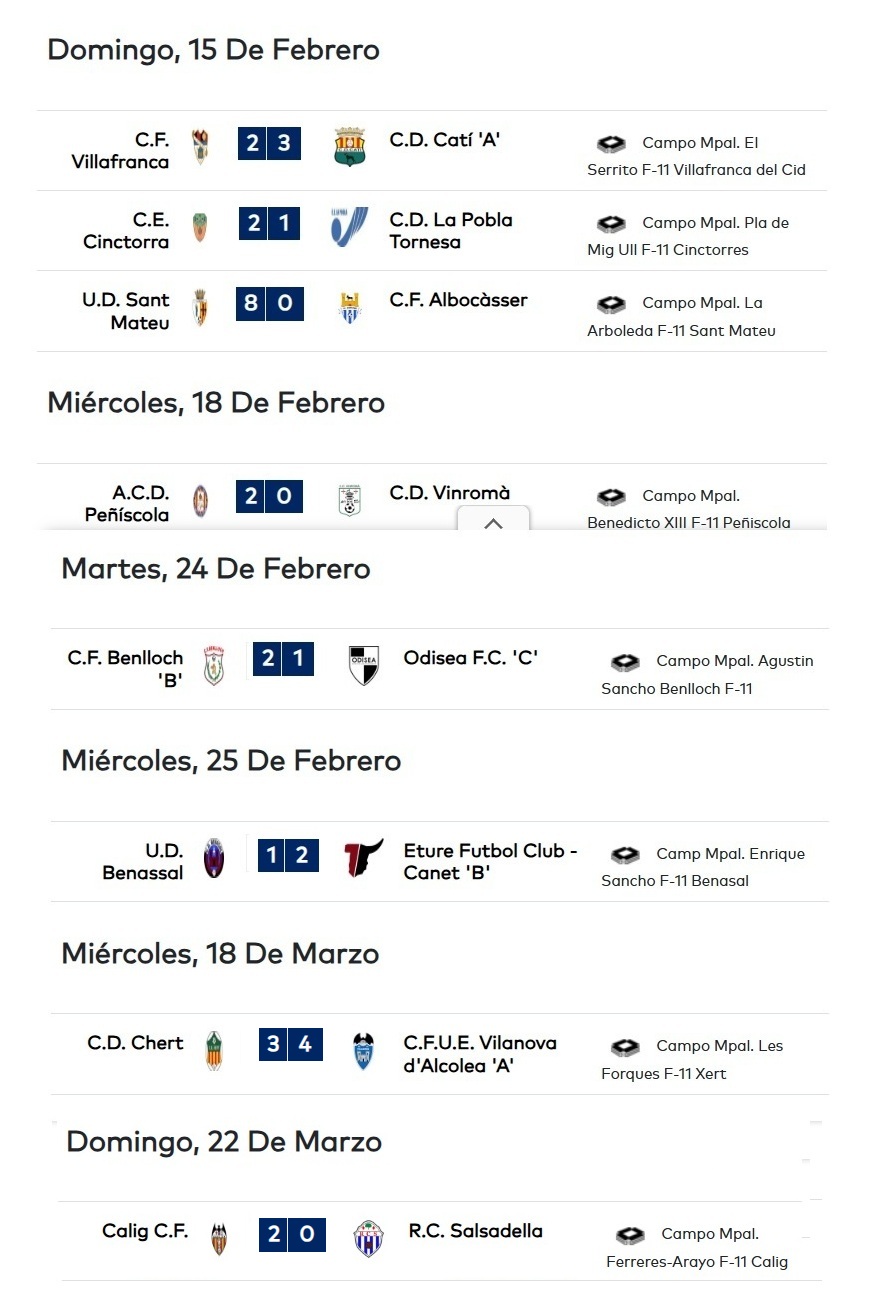Select the R.C. Salsadella crest
This screenshot has height=1305, width=892.
point(369,1239)
